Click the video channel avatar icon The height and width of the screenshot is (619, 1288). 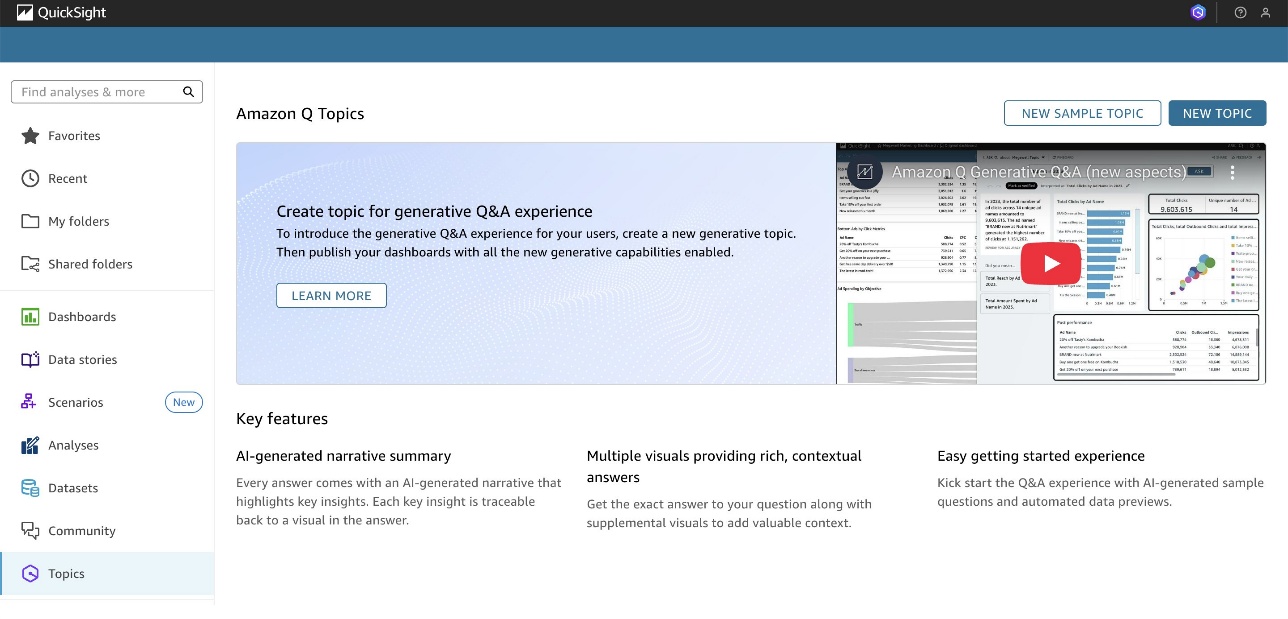[x=864, y=172]
